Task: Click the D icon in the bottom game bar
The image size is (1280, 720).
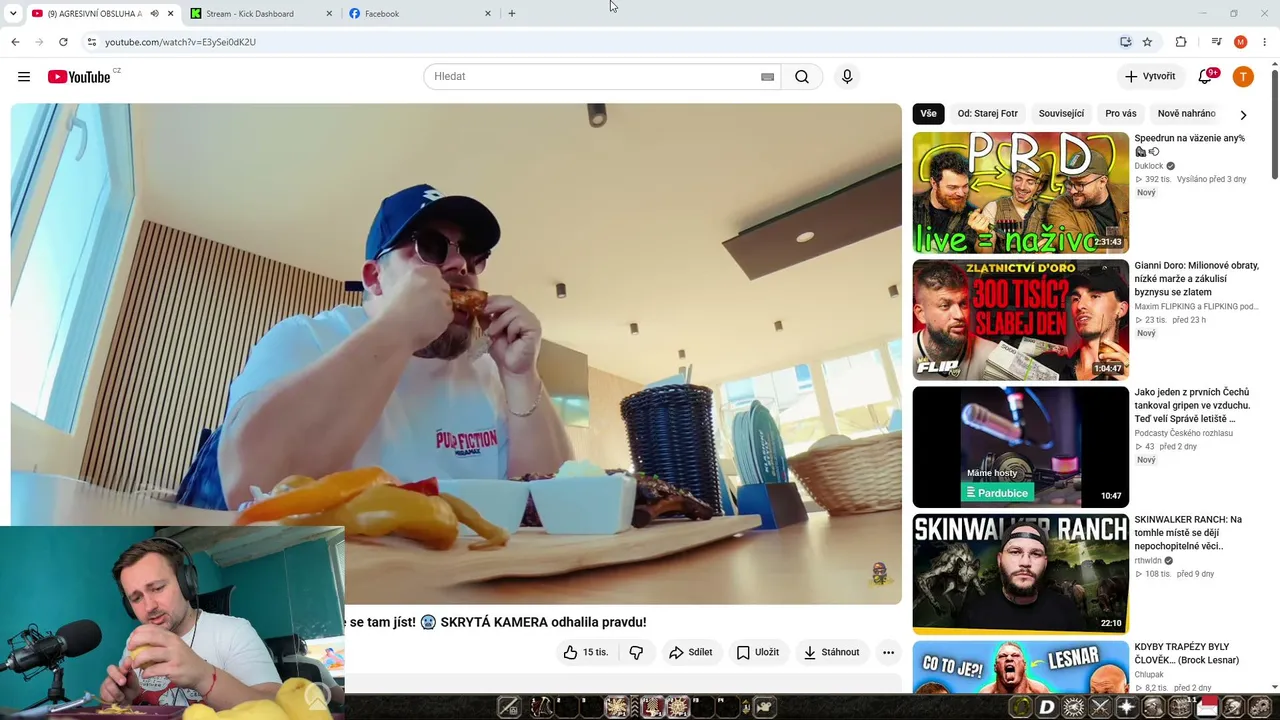Action: pos(1047,708)
